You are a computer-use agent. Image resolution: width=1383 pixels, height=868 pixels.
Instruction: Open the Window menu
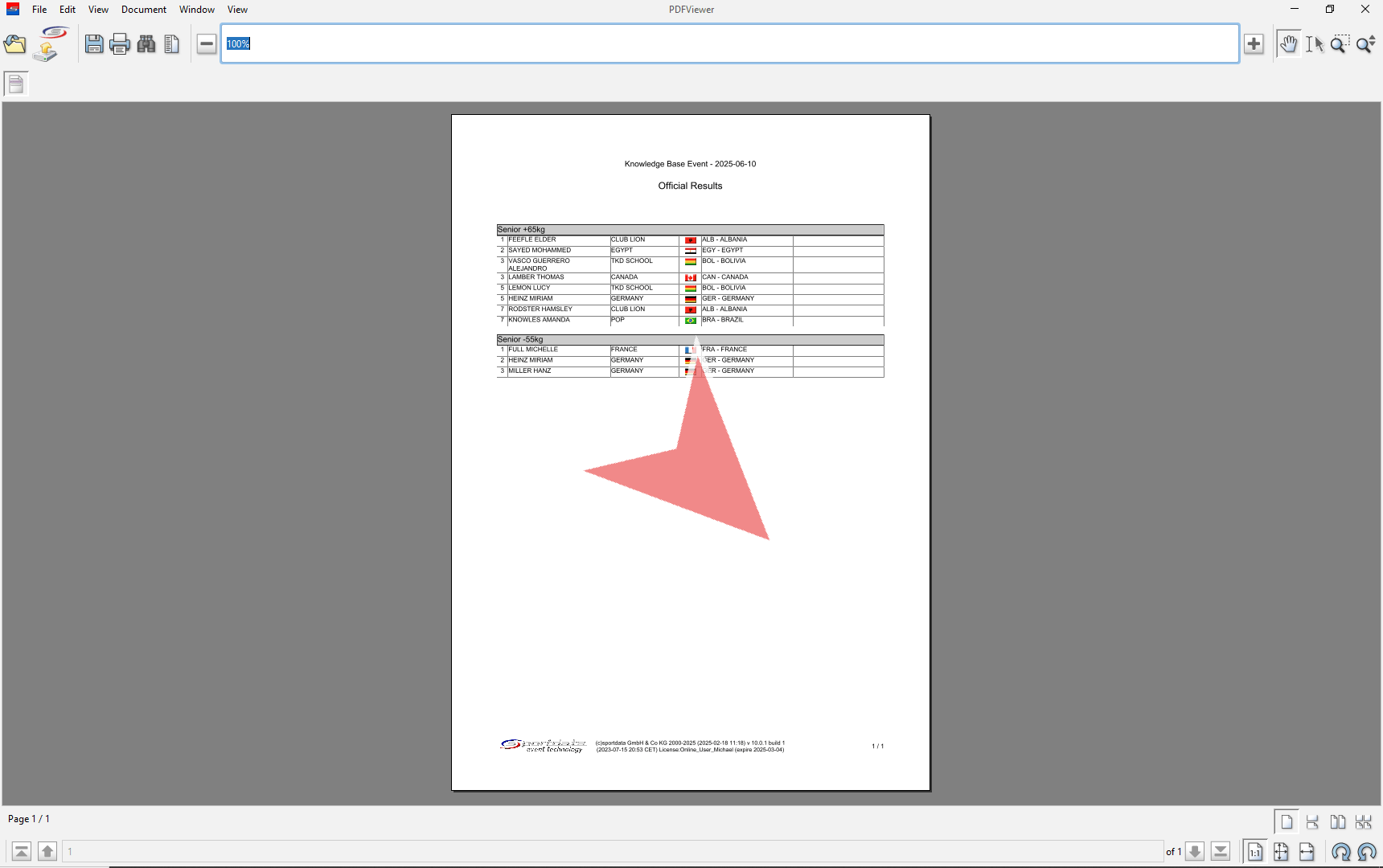196,10
